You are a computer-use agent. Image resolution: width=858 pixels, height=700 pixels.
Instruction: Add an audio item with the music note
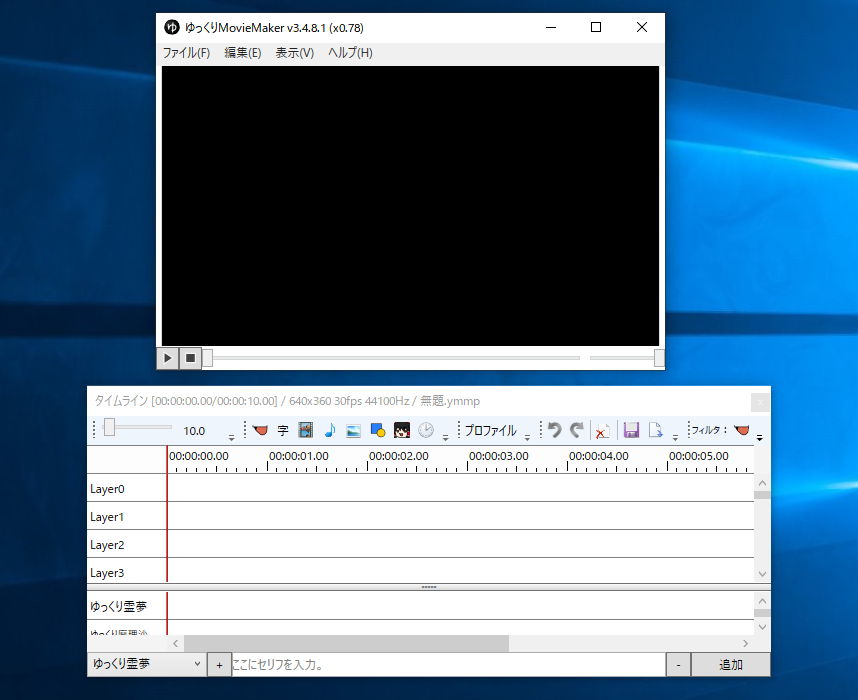[x=329, y=430]
